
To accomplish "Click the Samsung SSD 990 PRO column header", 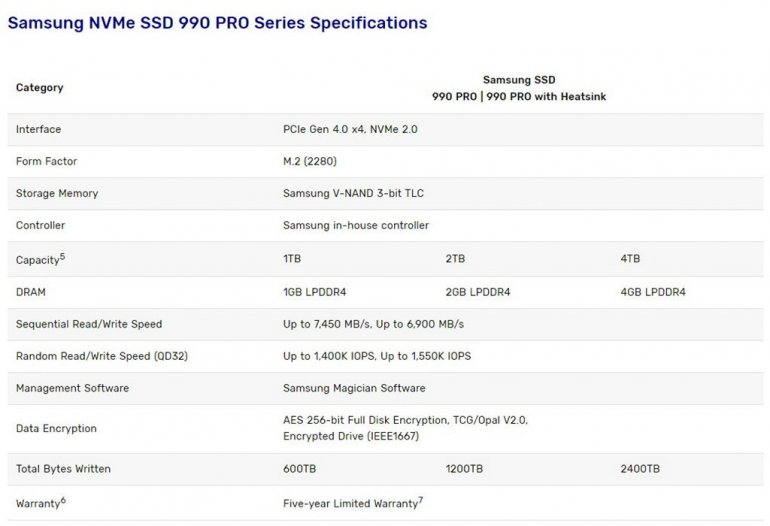I will pyautogui.click(x=518, y=88).
